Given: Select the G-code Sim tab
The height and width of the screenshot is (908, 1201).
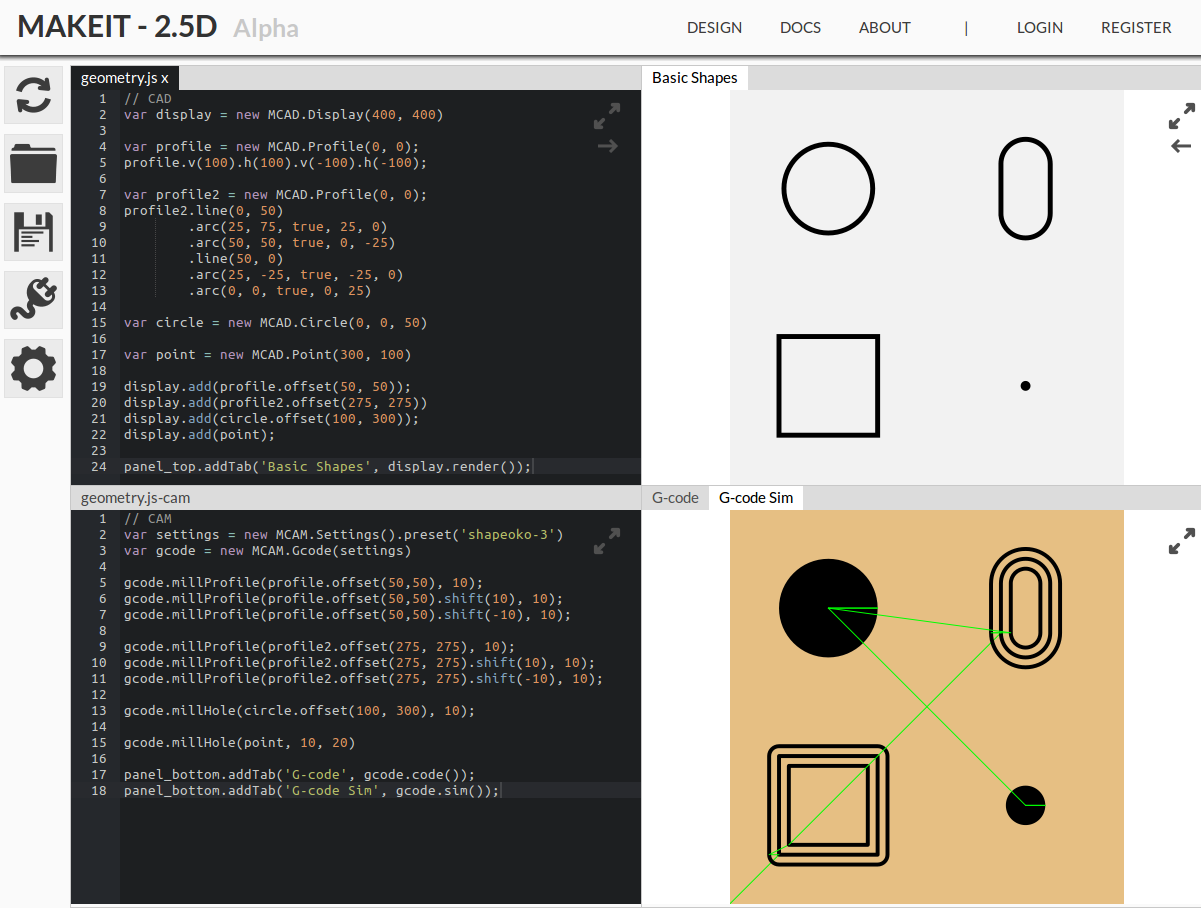Looking at the screenshot, I should coord(755,497).
